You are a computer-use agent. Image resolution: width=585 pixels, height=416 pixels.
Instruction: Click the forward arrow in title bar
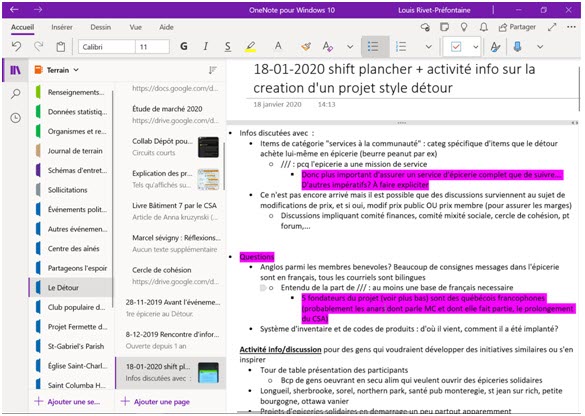pos(38,10)
